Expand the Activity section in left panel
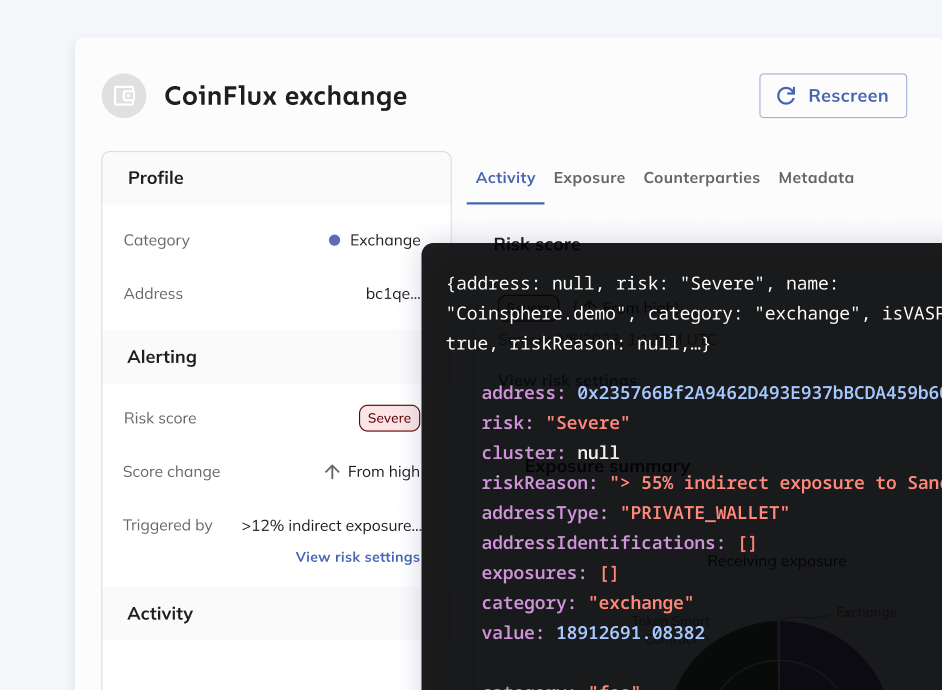942x690 pixels. pos(160,614)
